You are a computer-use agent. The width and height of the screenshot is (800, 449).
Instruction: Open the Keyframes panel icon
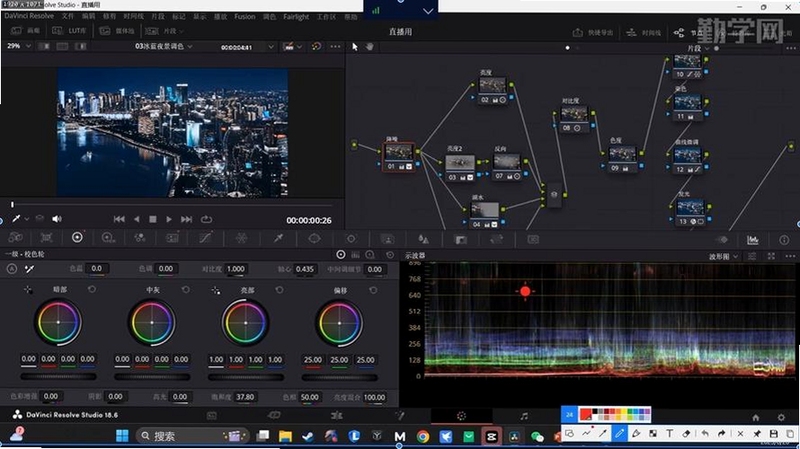tap(722, 240)
